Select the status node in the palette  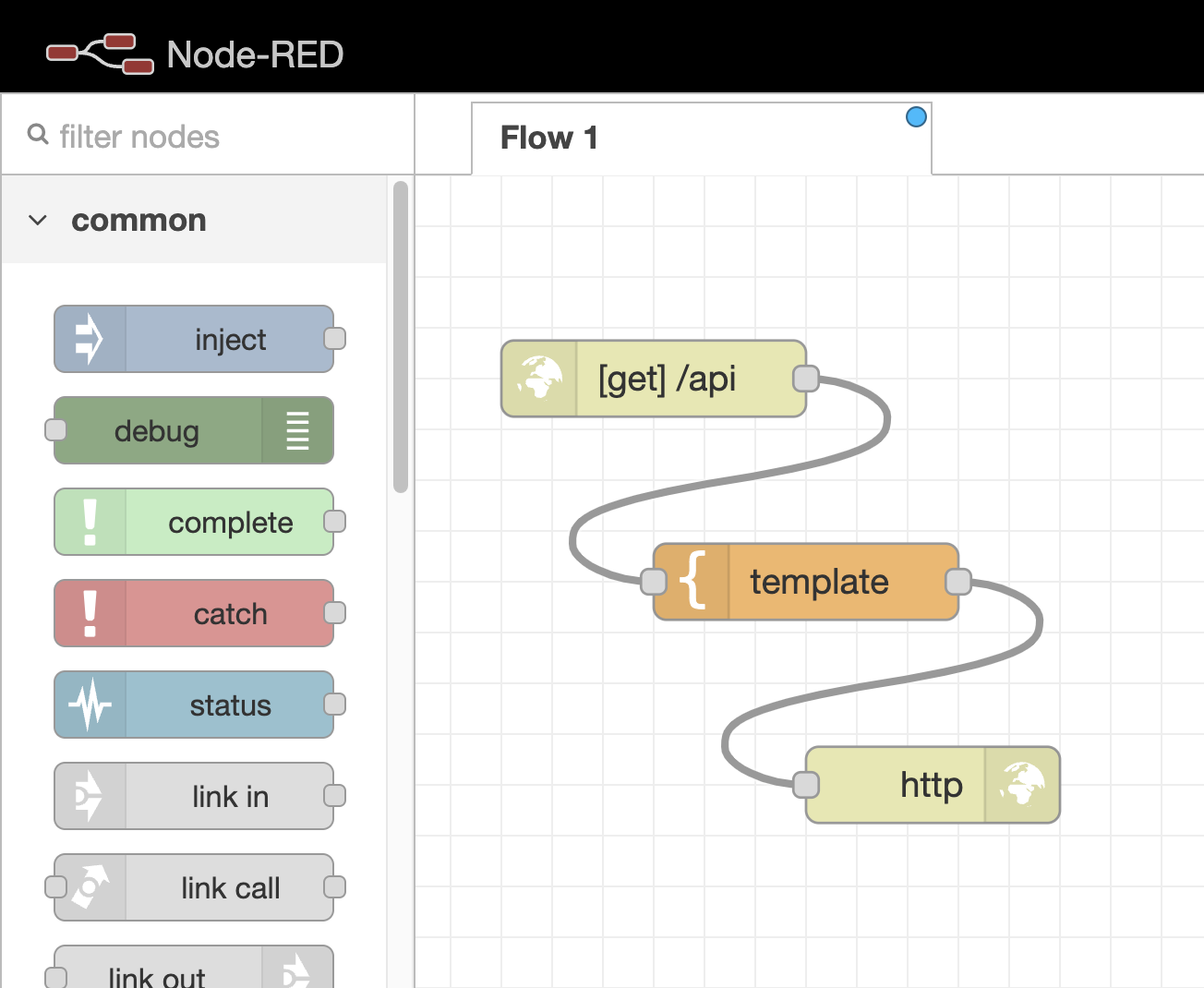coord(194,705)
